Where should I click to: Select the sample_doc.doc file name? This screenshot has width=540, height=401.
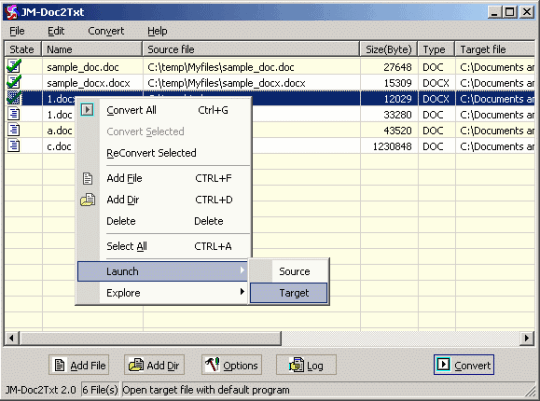pos(83,67)
